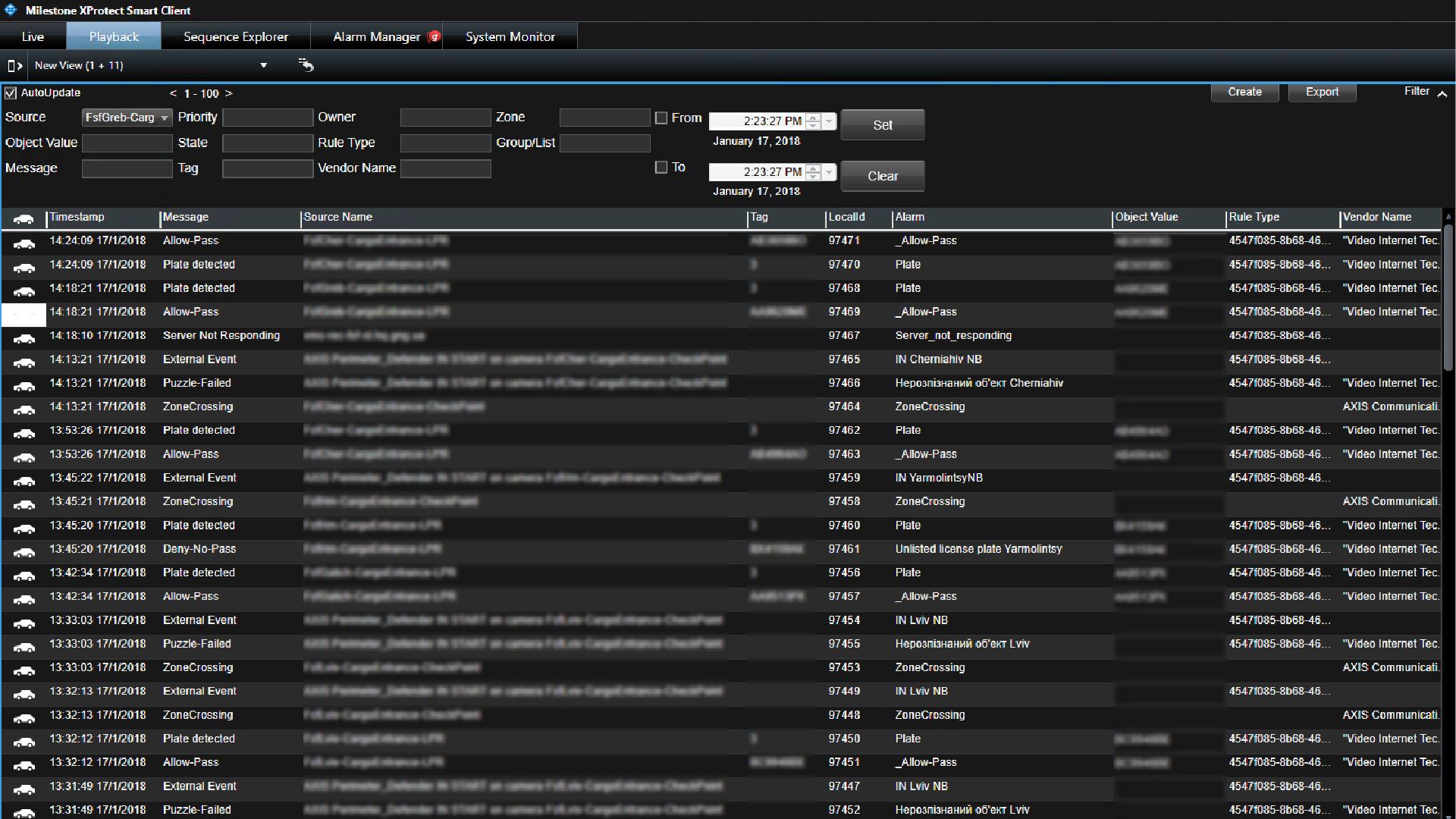Enable the To date filter checkbox
The height and width of the screenshot is (819, 1456).
[x=661, y=167]
